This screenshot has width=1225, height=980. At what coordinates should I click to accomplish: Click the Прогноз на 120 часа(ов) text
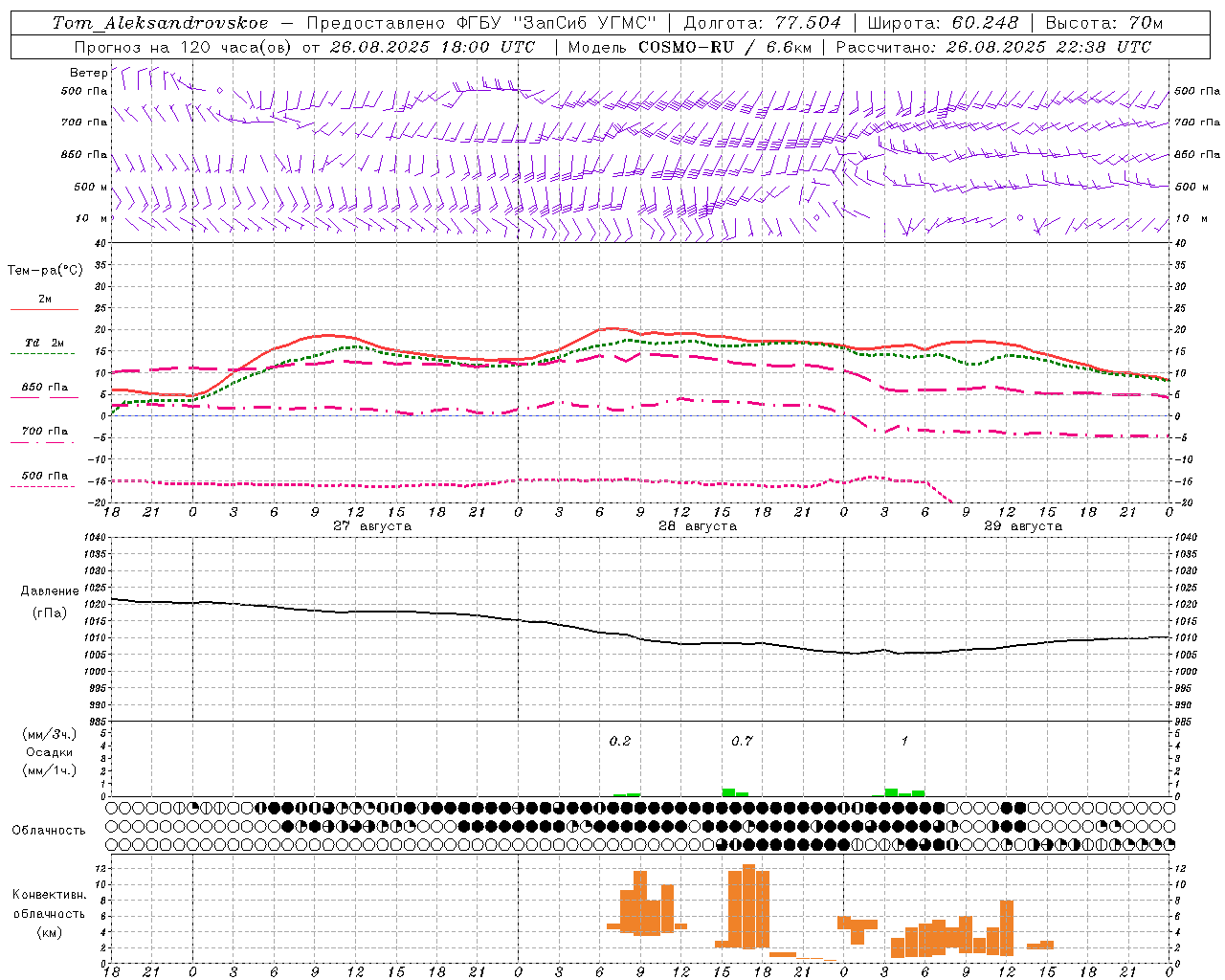coord(185,47)
